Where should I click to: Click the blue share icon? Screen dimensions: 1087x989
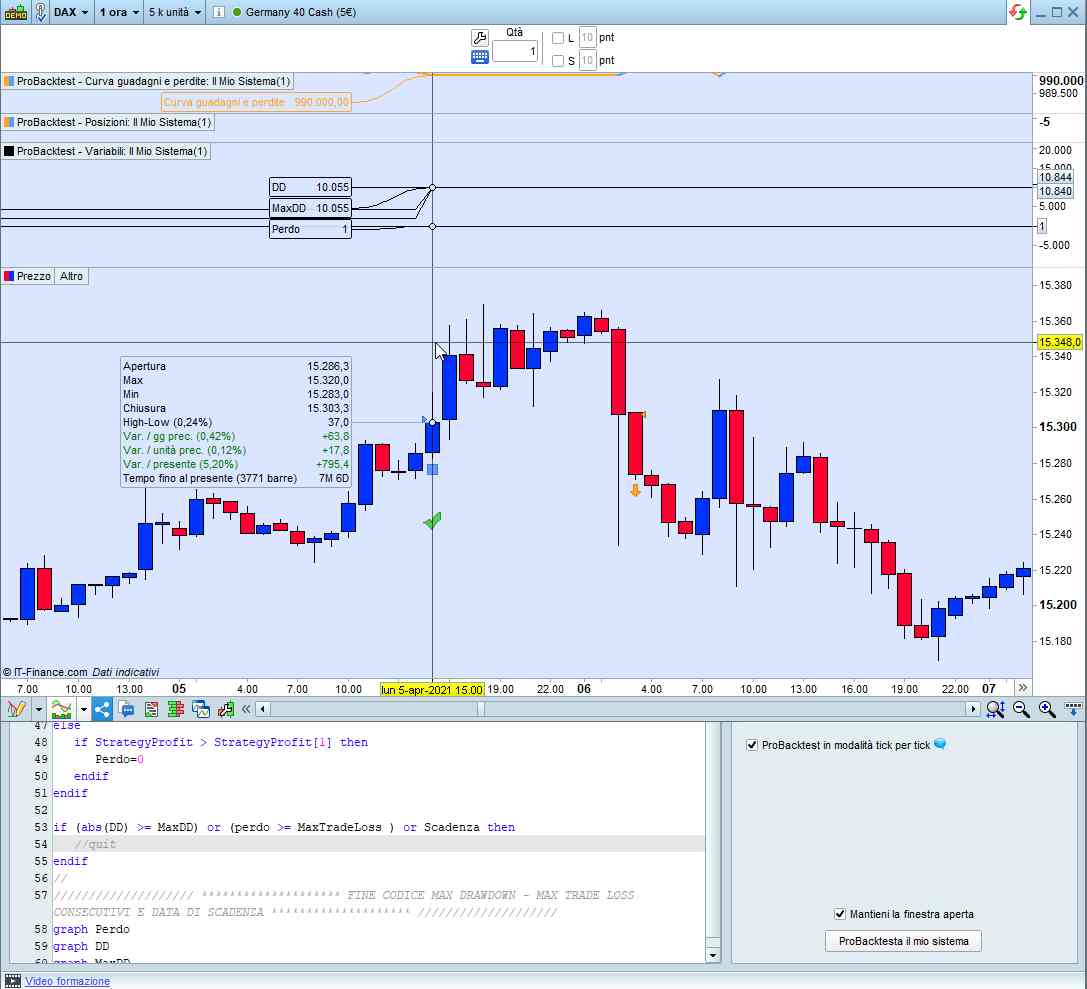102,709
